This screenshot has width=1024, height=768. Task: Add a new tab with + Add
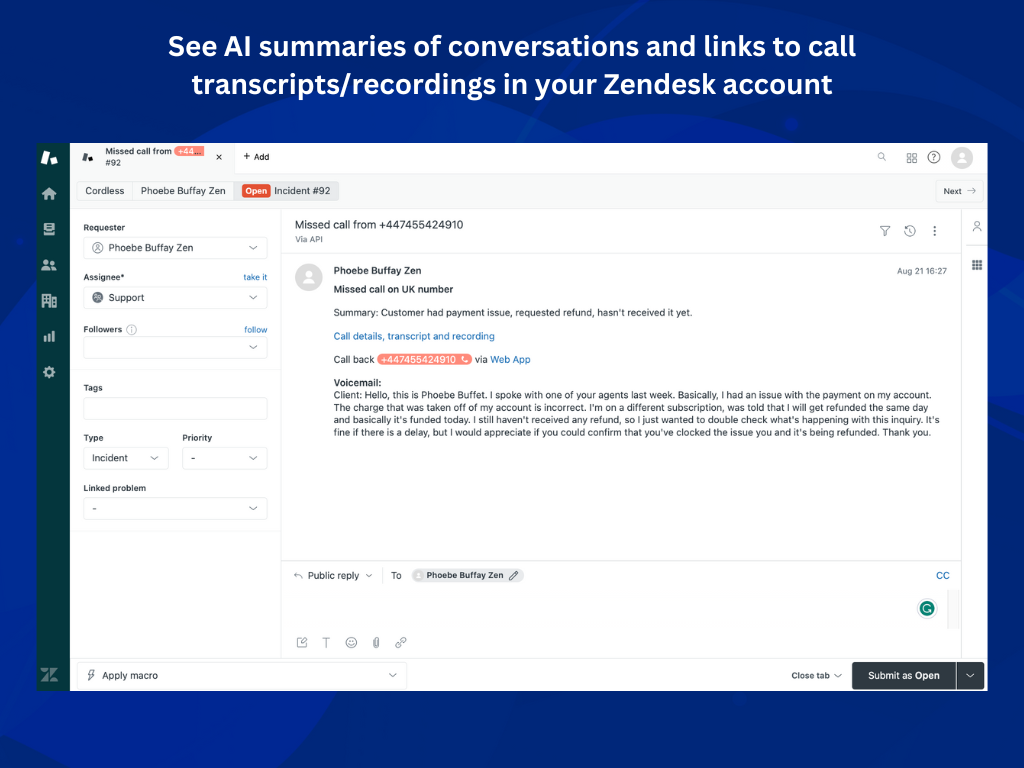[256, 157]
